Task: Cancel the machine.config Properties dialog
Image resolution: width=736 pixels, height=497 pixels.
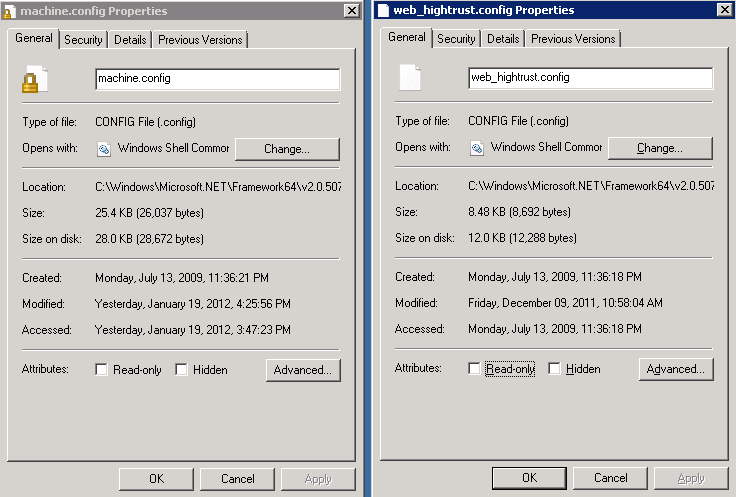Action: (238, 479)
